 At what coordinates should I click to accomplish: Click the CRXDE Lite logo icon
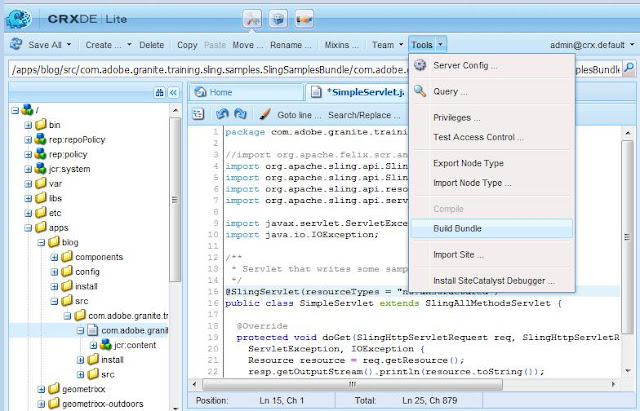pyautogui.click(x=19, y=19)
